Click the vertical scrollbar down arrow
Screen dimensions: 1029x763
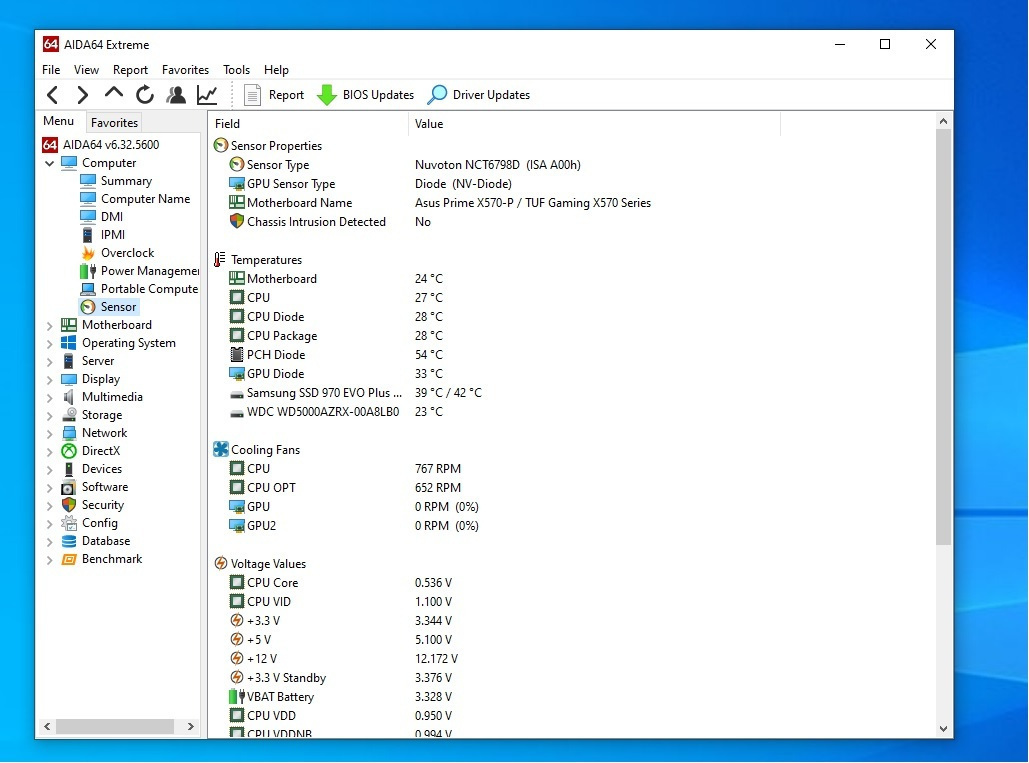(x=943, y=729)
